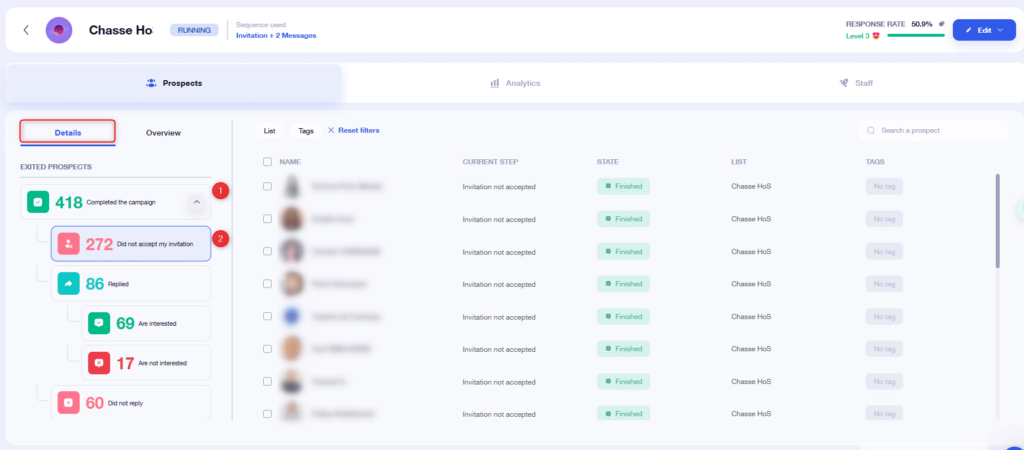Click the Search a prospect field
1024x450 pixels.
click(x=933, y=131)
